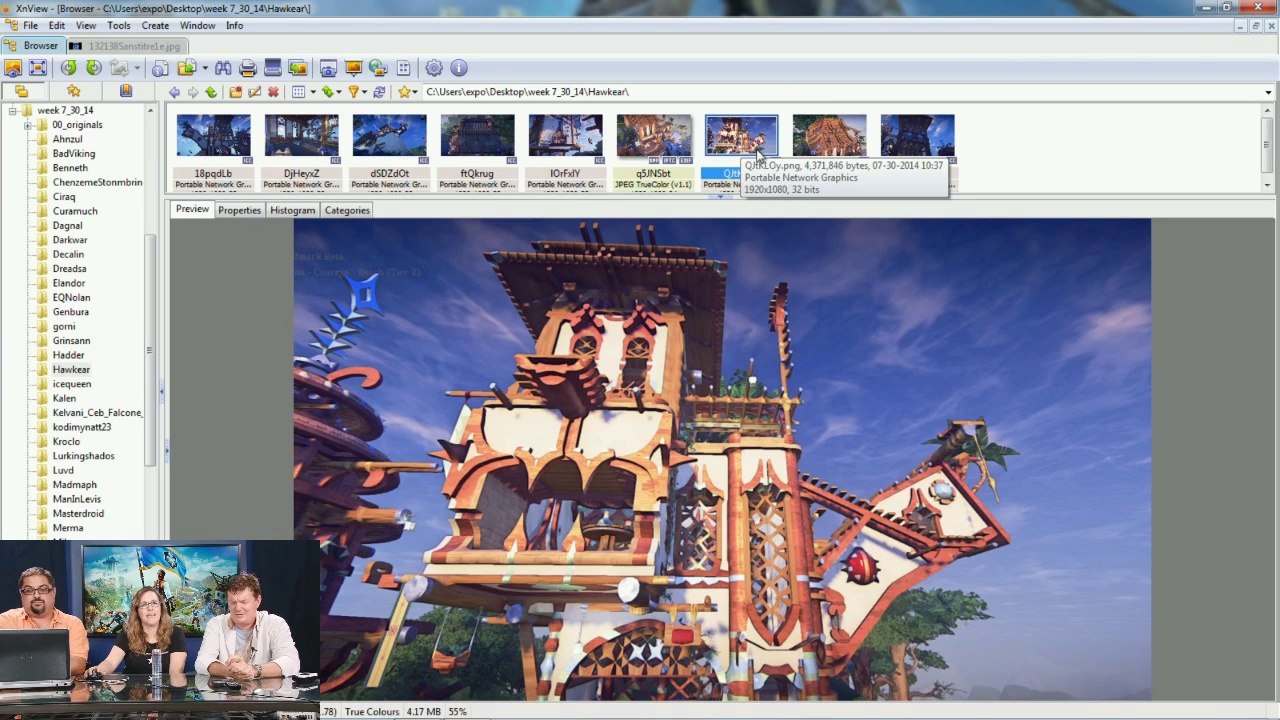Select the Merma folder
Viewport: 1280px width, 720px height.
[68, 528]
